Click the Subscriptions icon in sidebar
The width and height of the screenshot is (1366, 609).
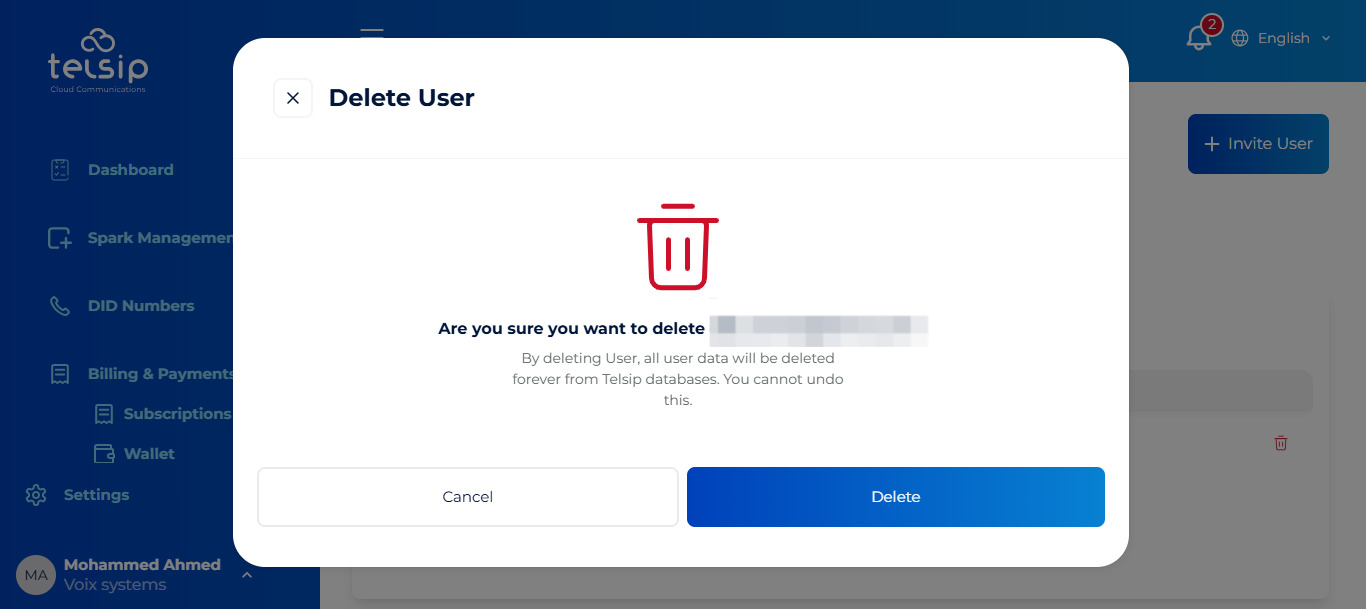pyautogui.click(x=104, y=414)
